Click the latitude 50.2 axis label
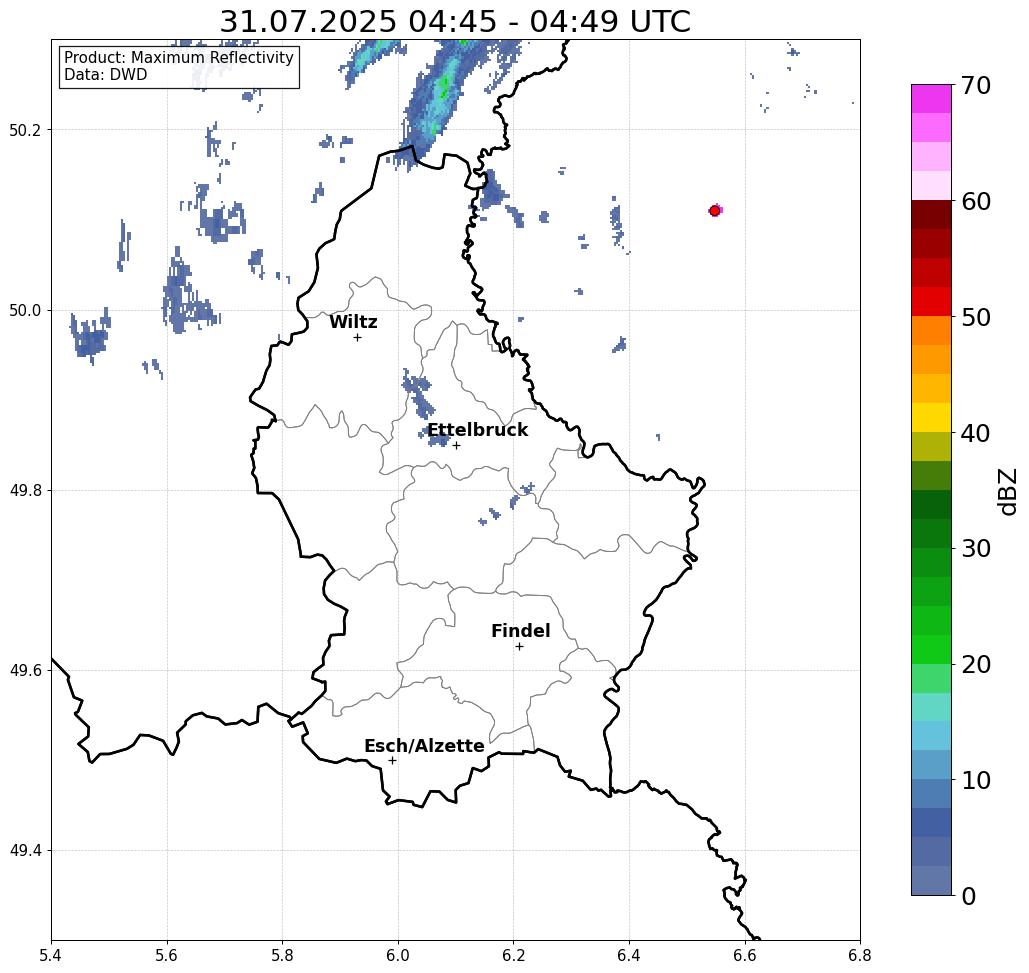This screenshot has height=973, width=1029. click(x=25, y=130)
